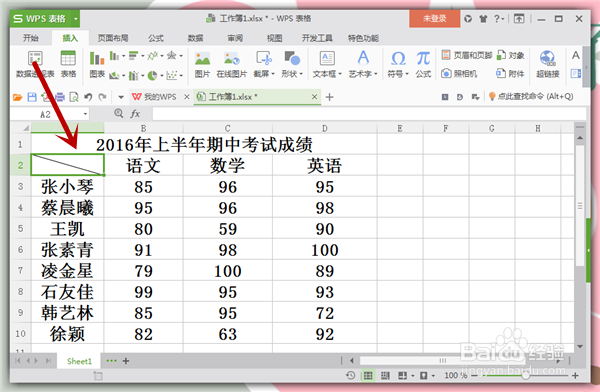
Task: Zoom in with the plus button
Action: [x=575, y=376]
